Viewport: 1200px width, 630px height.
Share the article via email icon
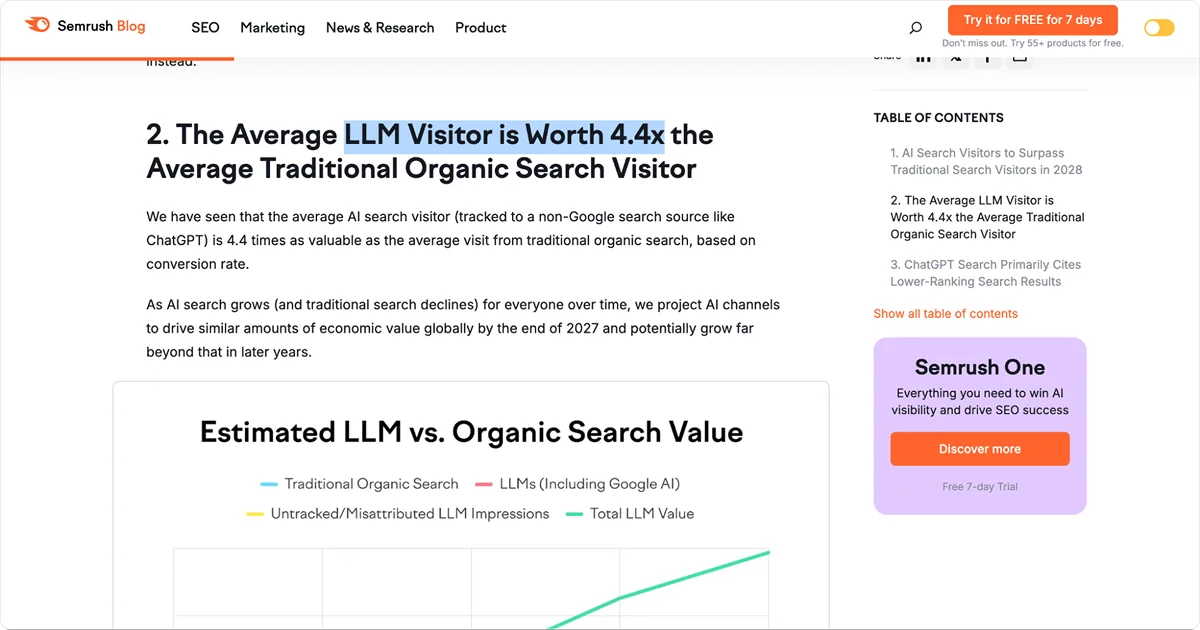tap(1019, 56)
